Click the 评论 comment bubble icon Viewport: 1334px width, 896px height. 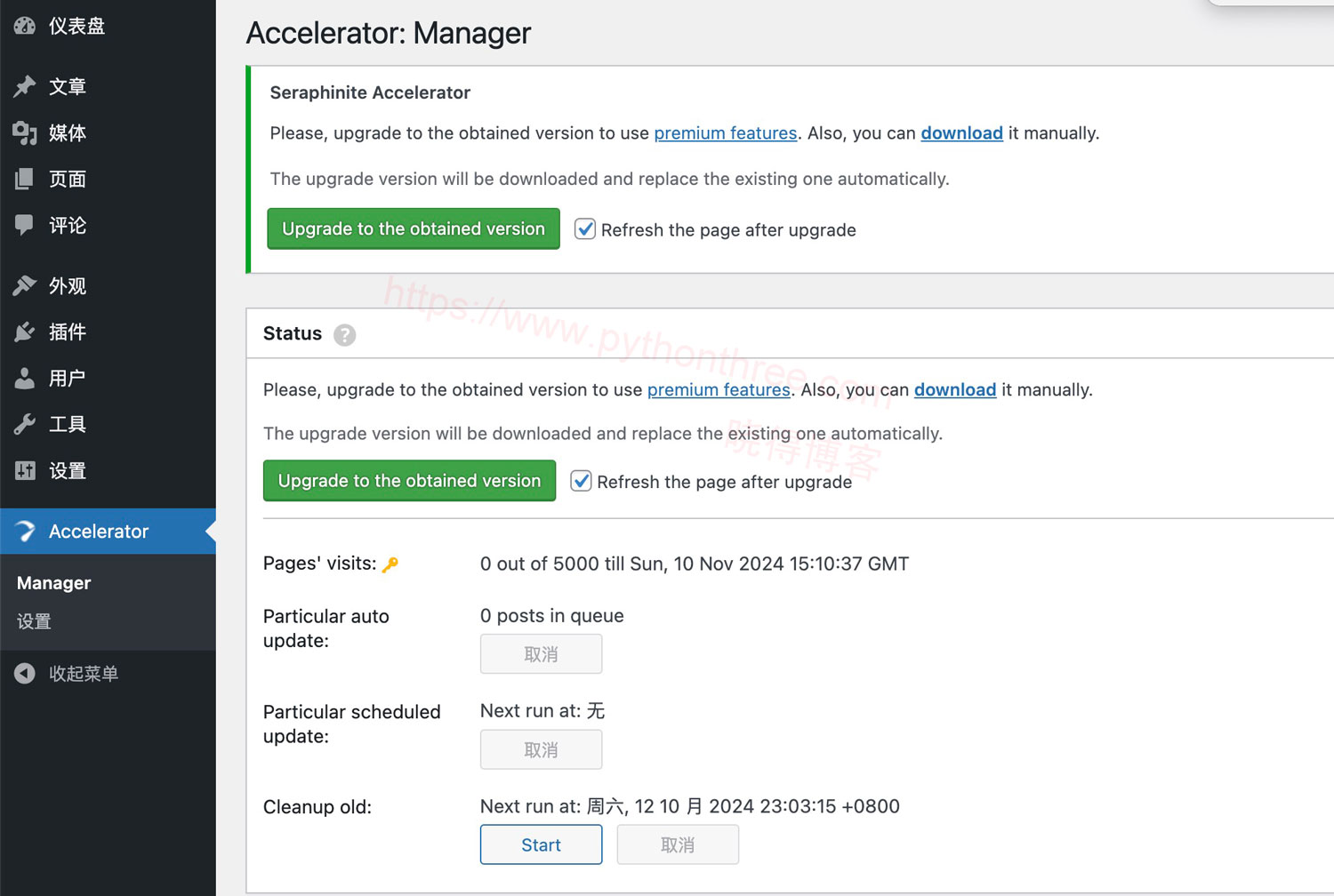coord(25,225)
